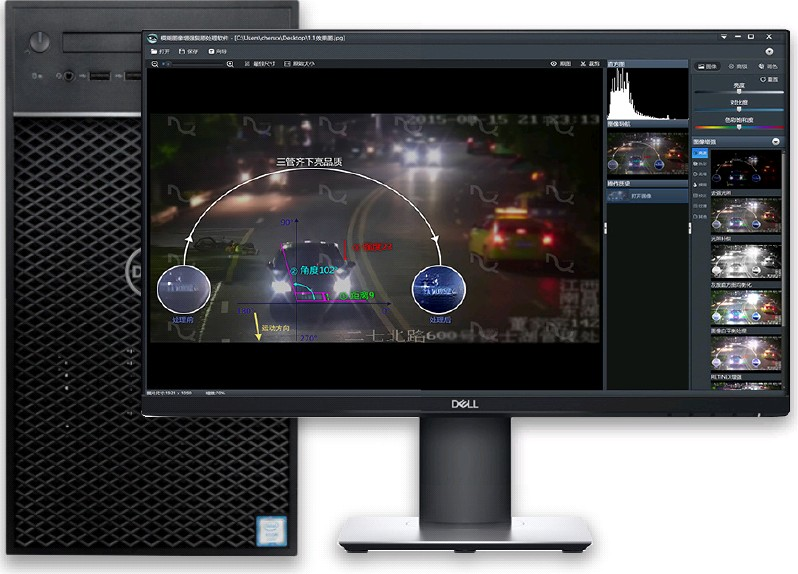Collapse the image enhancement panel arrow

point(776,141)
